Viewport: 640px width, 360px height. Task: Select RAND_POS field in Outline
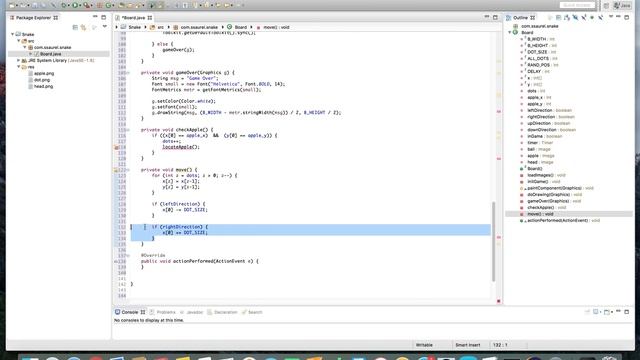tap(541, 65)
